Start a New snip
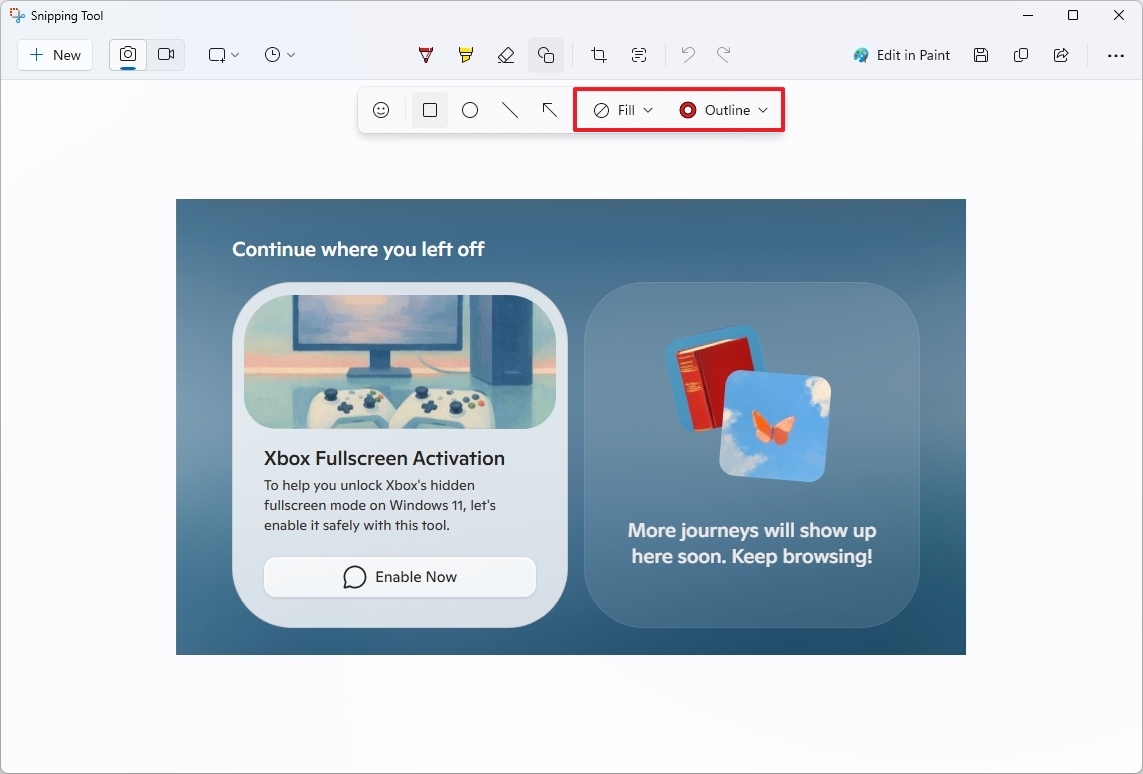This screenshot has width=1143, height=774. coord(54,55)
